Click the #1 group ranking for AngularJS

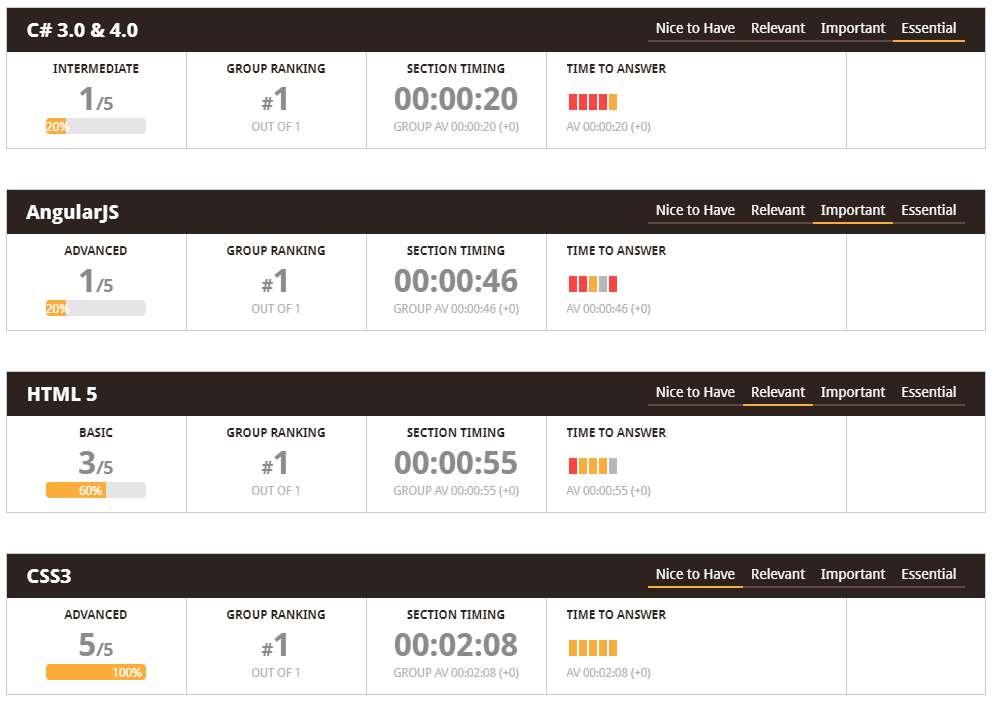(x=275, y=281)
